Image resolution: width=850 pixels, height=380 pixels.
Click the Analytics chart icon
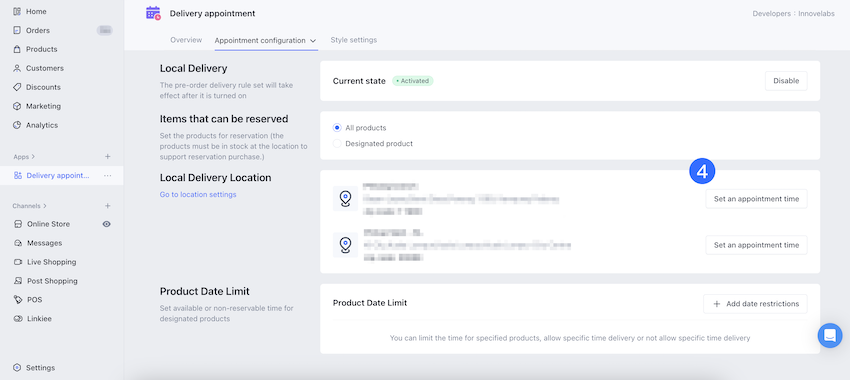17,125
